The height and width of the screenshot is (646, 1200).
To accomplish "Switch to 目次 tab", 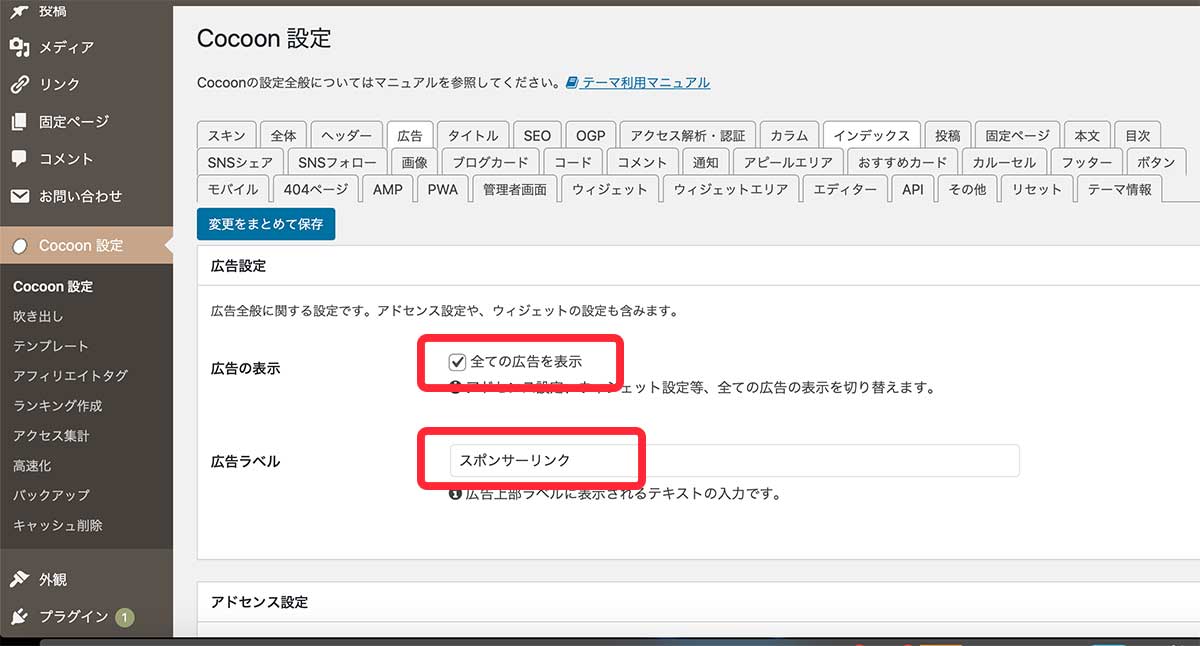I will pos(1137,135).
